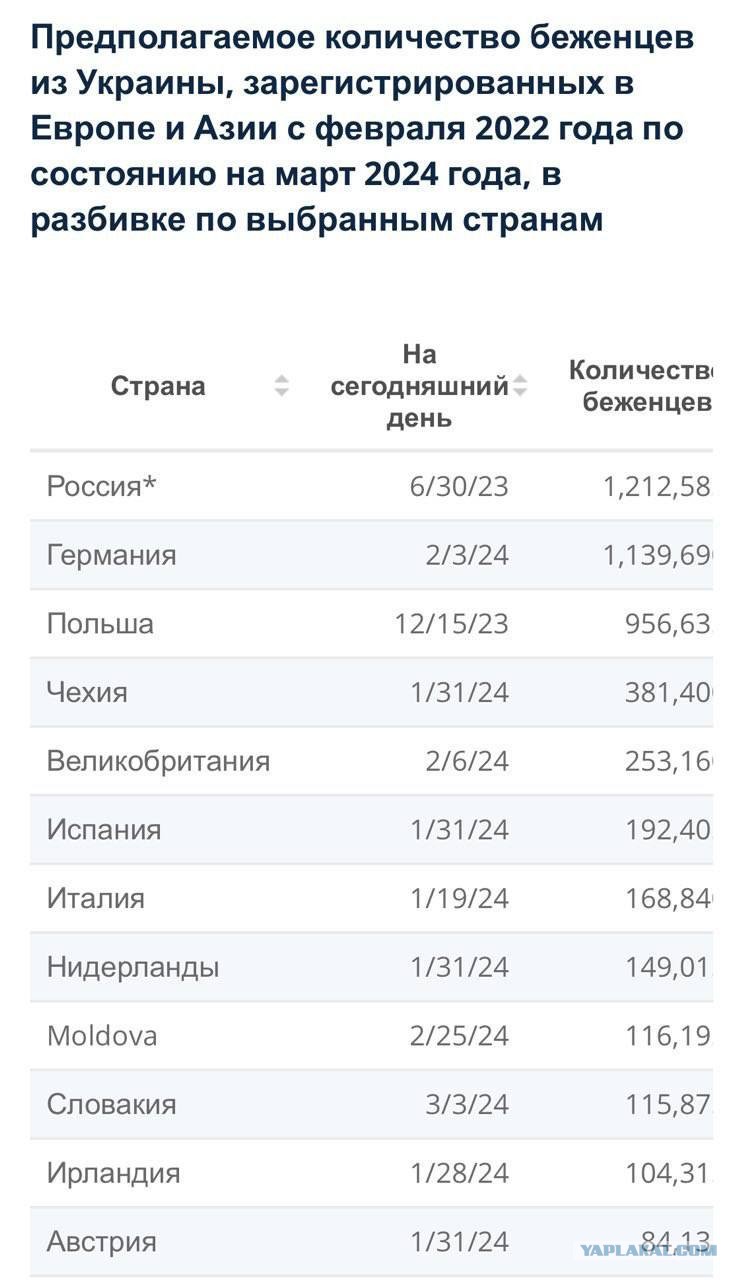
Task: Select the Германия table row
Action: (x=371, y=555)
